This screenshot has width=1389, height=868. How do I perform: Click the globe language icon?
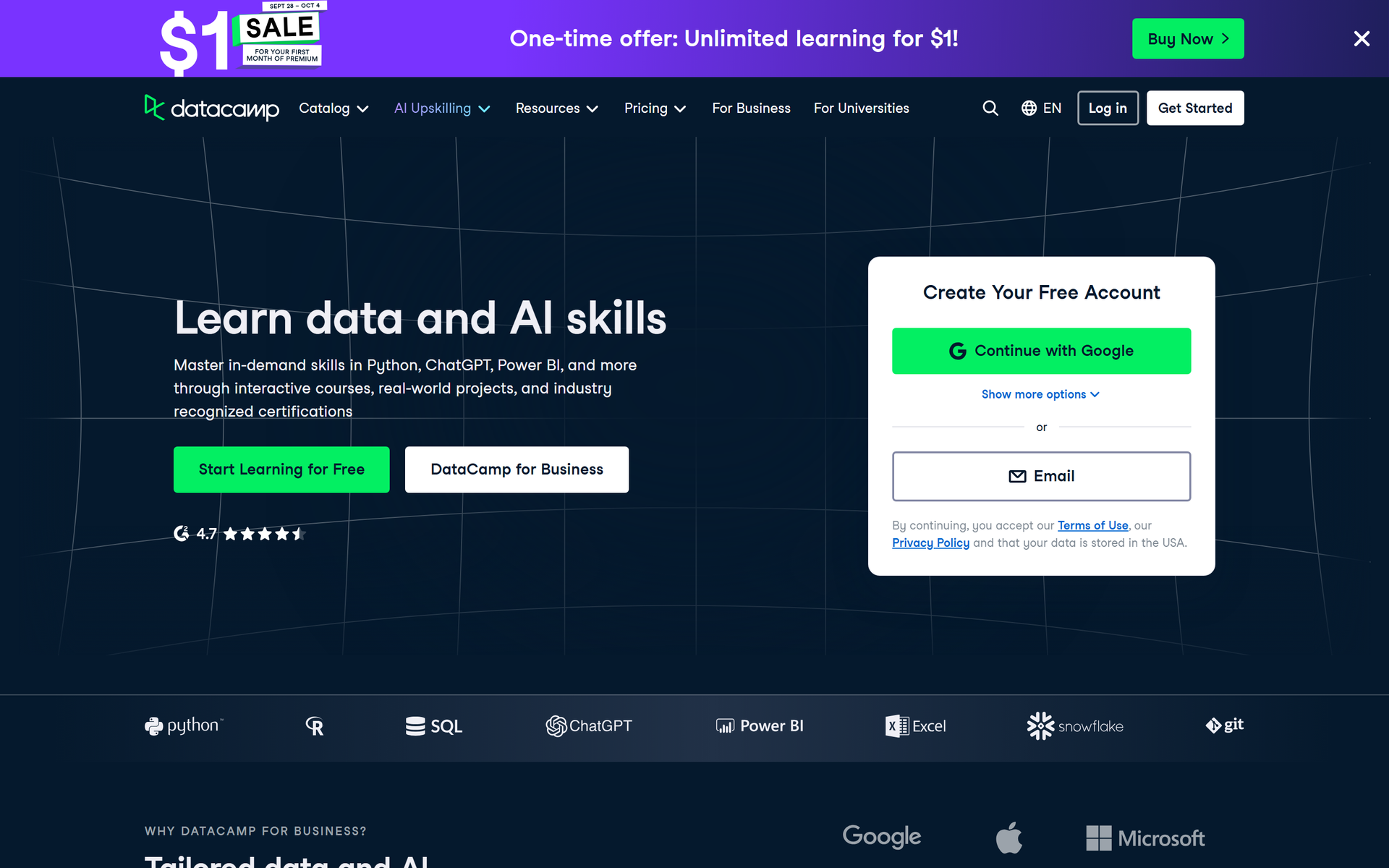tap(1029, 108)
